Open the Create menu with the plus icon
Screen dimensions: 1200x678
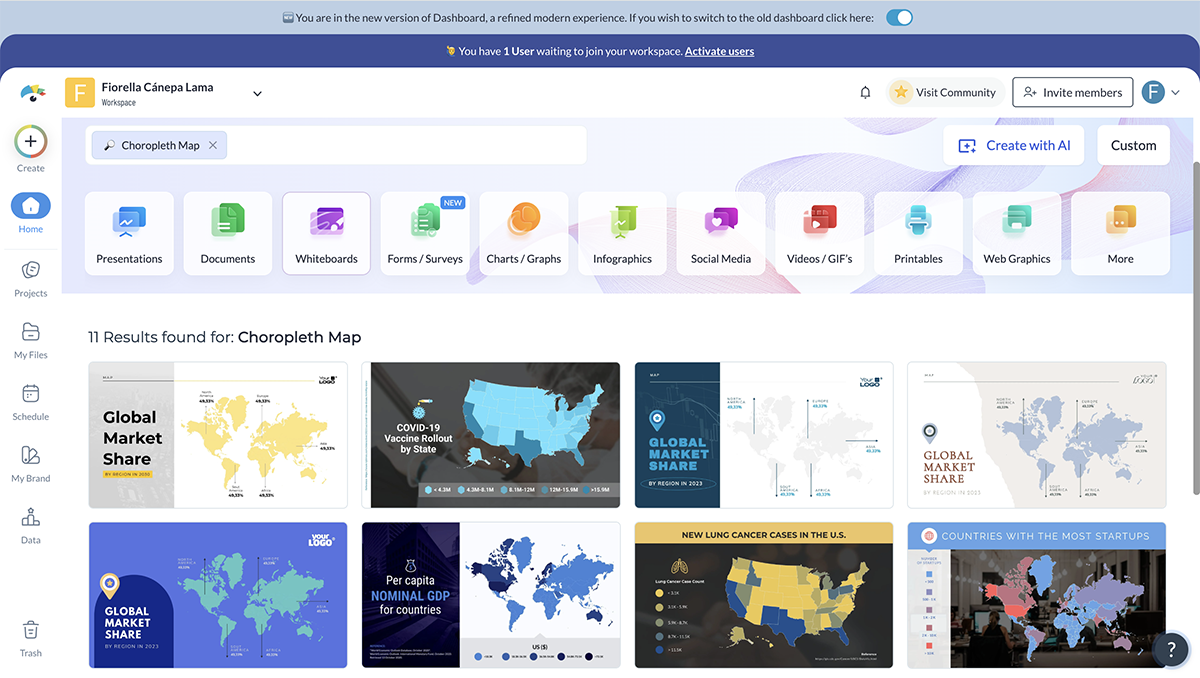[x=30, y=142]
